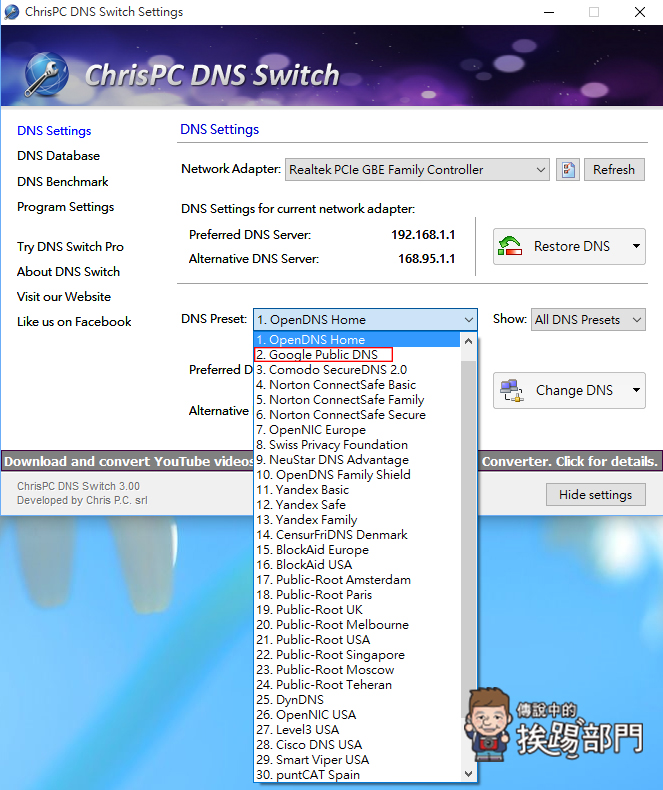663x790 pixels.
Task: Click Like us on Facebook link
Action: pos(74,322)
